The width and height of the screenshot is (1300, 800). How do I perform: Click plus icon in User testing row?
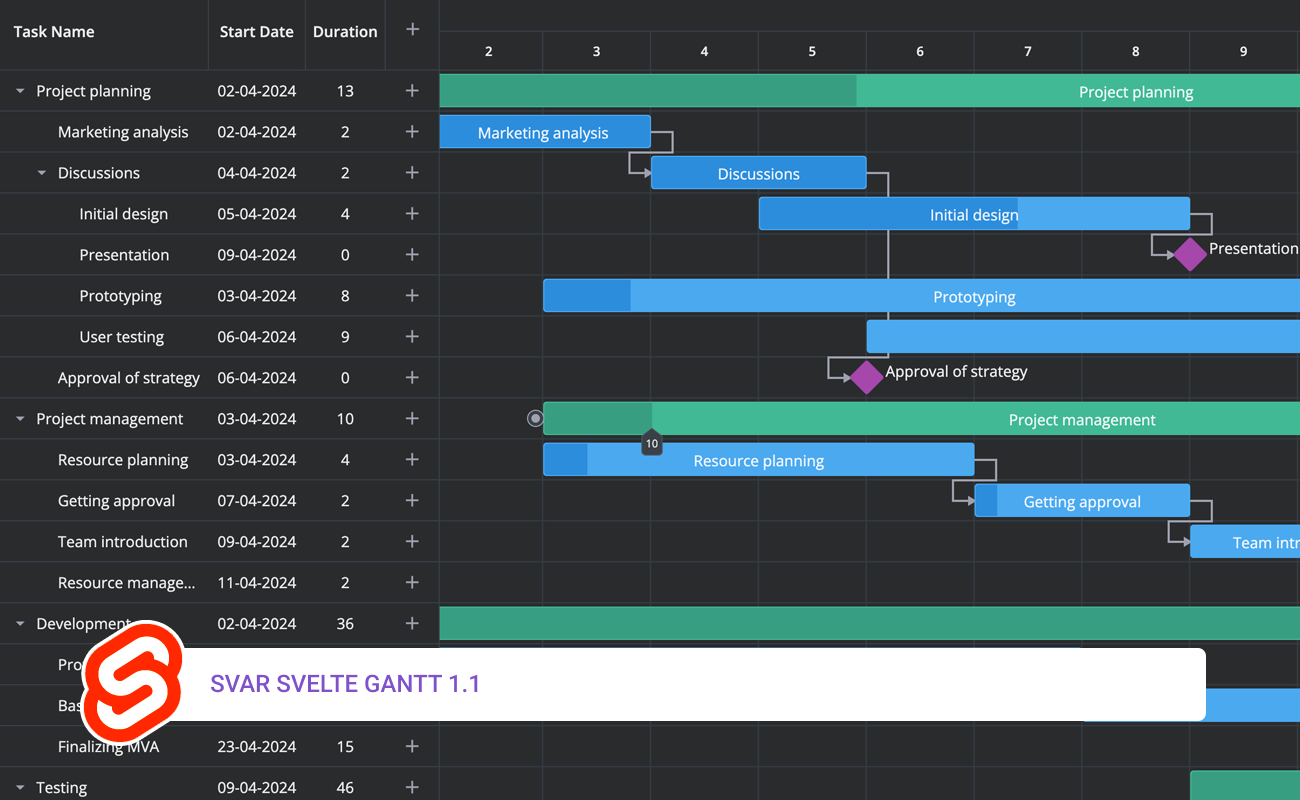(412, 337)
